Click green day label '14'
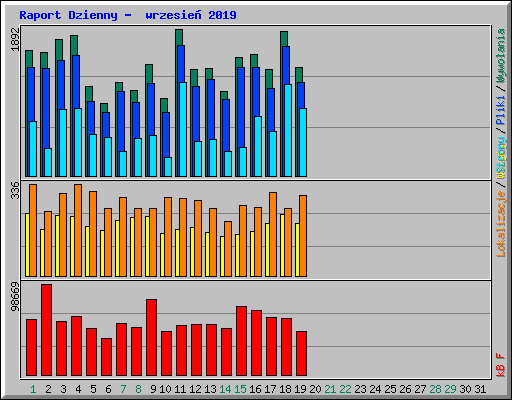 225,389
